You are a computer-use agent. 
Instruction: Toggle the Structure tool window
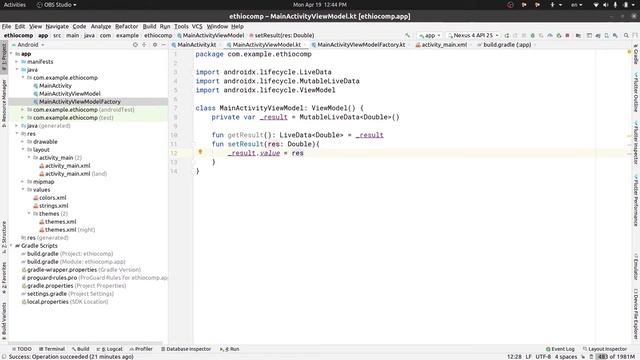[x=4, y=236]
